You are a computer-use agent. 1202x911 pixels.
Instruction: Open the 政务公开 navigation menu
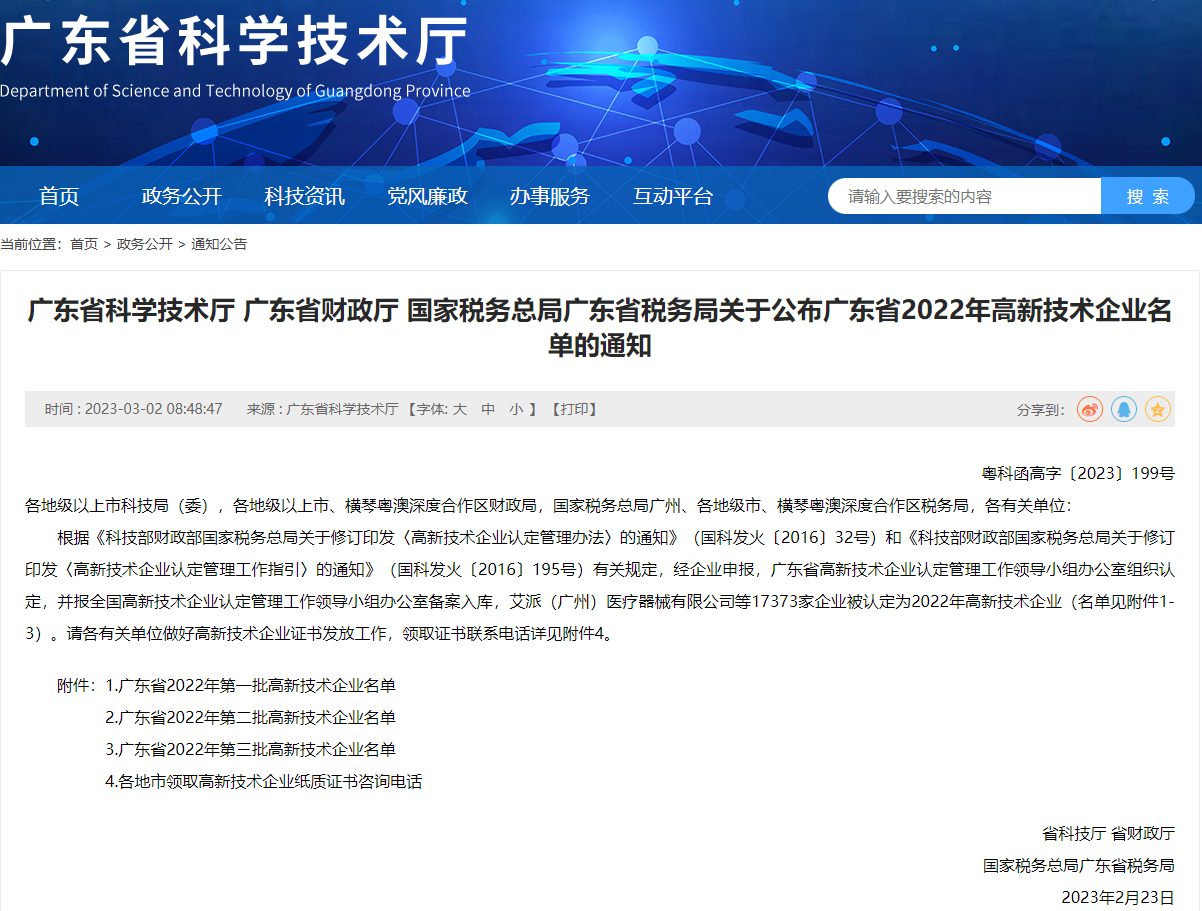coord(181,196)
